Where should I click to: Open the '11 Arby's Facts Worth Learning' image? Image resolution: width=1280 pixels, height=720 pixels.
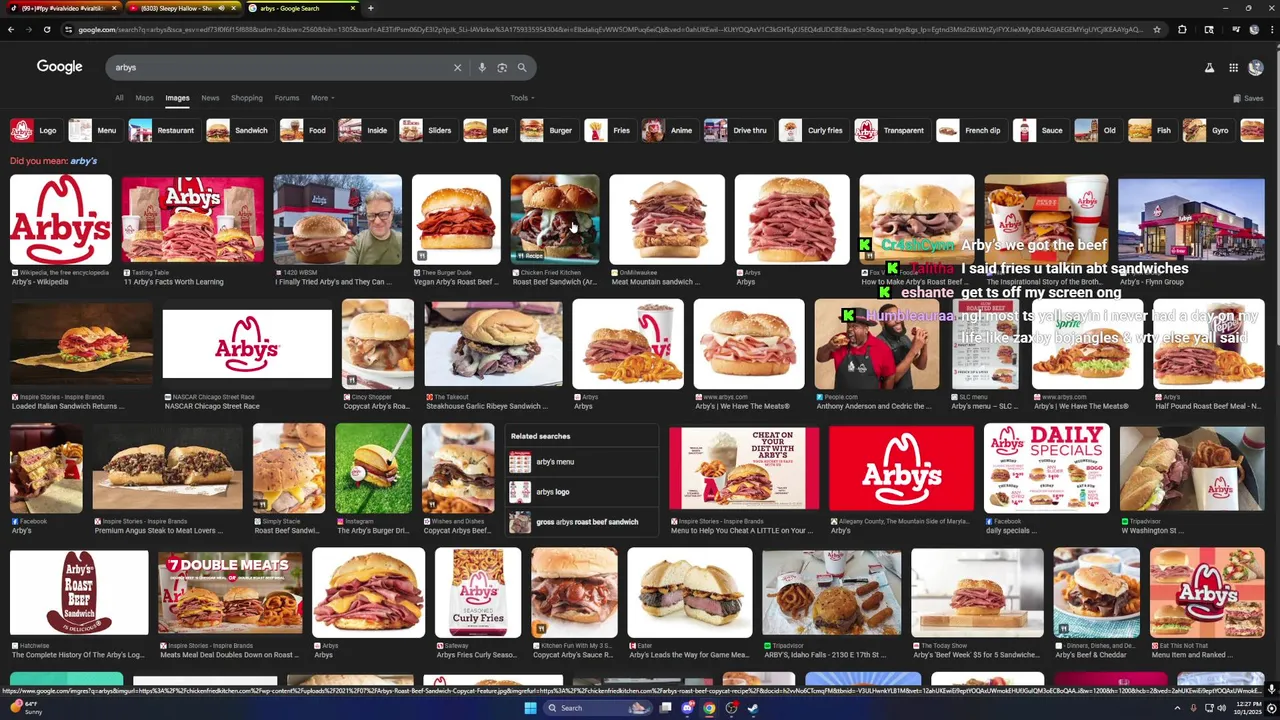pyautogui.click(x=192, y=220)
